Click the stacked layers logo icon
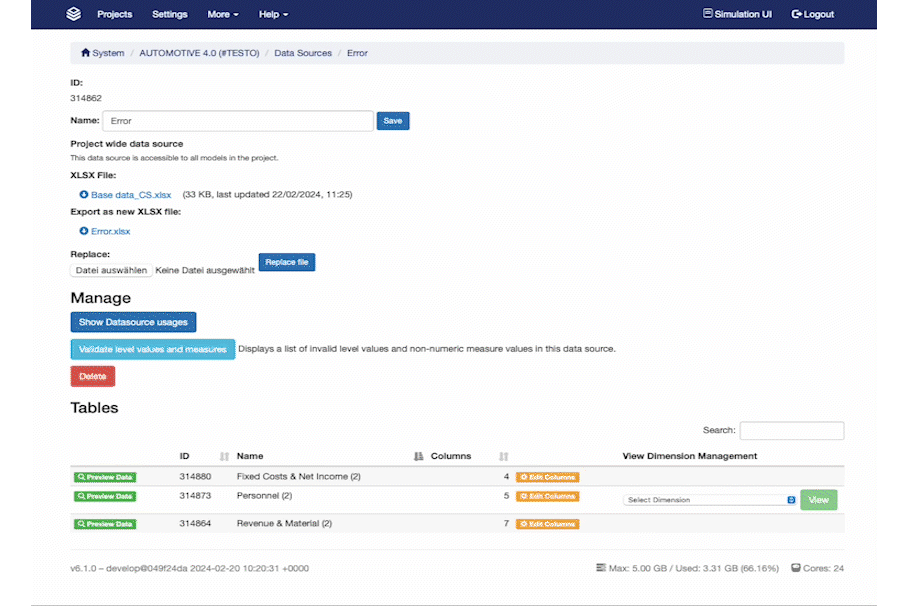 (73, 14)
